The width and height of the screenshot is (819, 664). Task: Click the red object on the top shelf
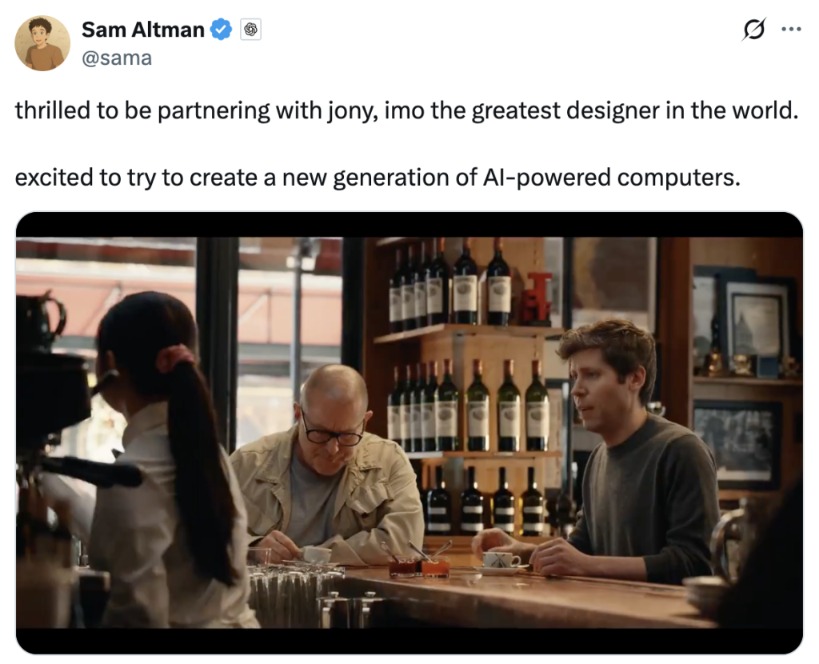point(535,298)
